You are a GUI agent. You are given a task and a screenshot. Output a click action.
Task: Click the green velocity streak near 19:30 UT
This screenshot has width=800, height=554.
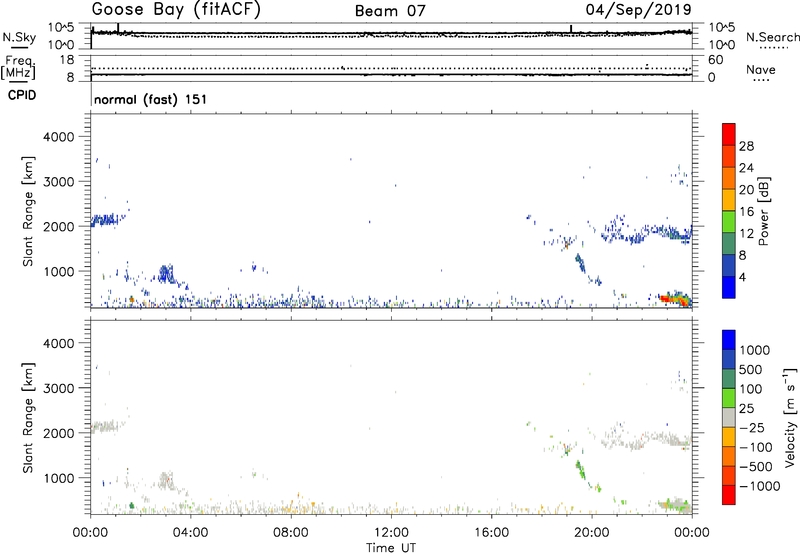[581, 469]
